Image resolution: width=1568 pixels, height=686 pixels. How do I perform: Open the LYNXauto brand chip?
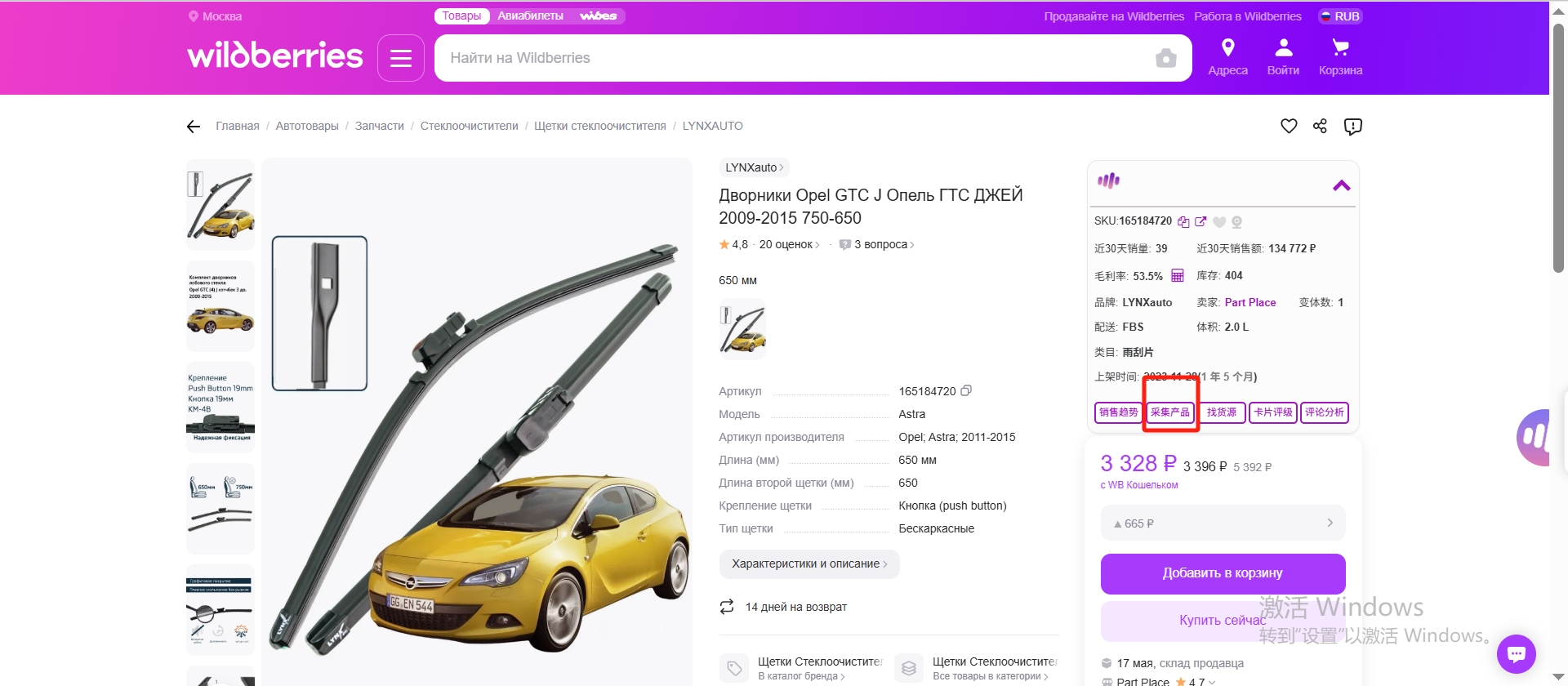pyautogui.click(x=754, y=167)
